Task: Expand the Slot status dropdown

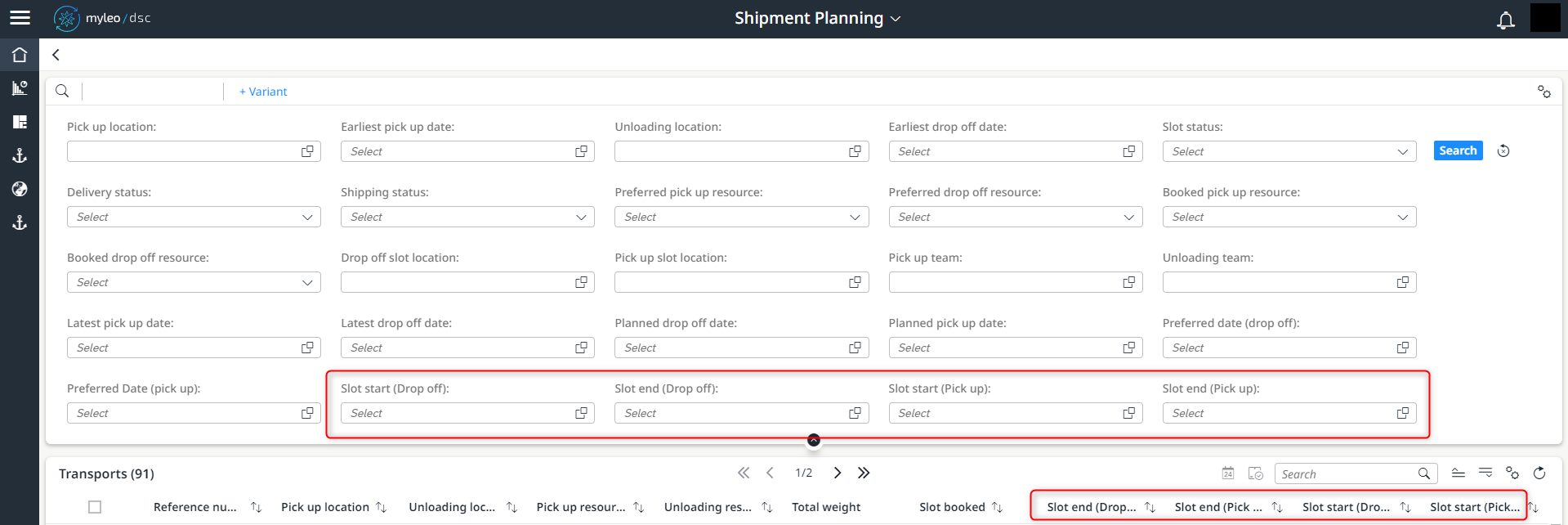Action: (1402, 151)
